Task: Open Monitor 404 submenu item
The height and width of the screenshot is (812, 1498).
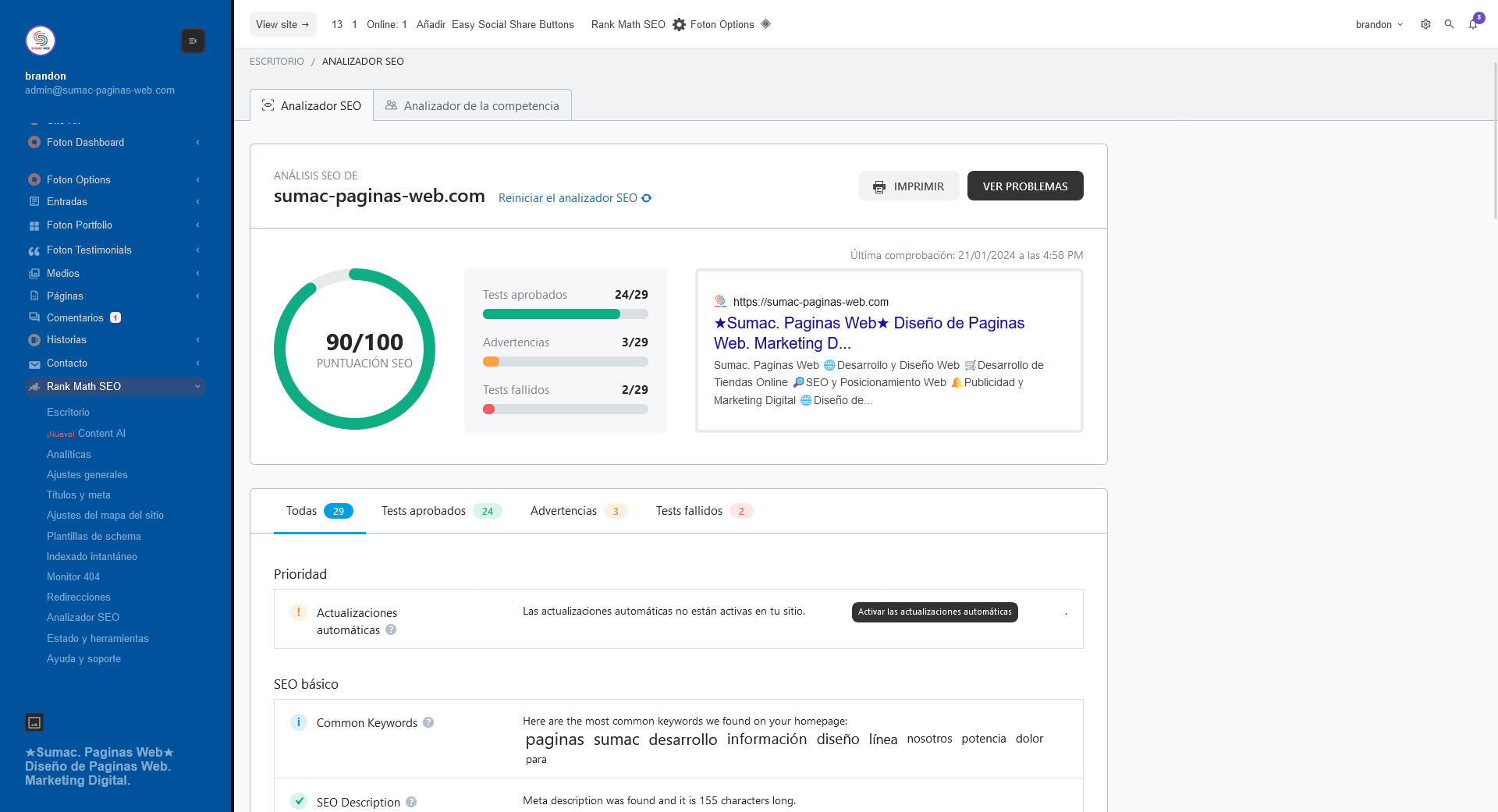Action: click(73, 576)
